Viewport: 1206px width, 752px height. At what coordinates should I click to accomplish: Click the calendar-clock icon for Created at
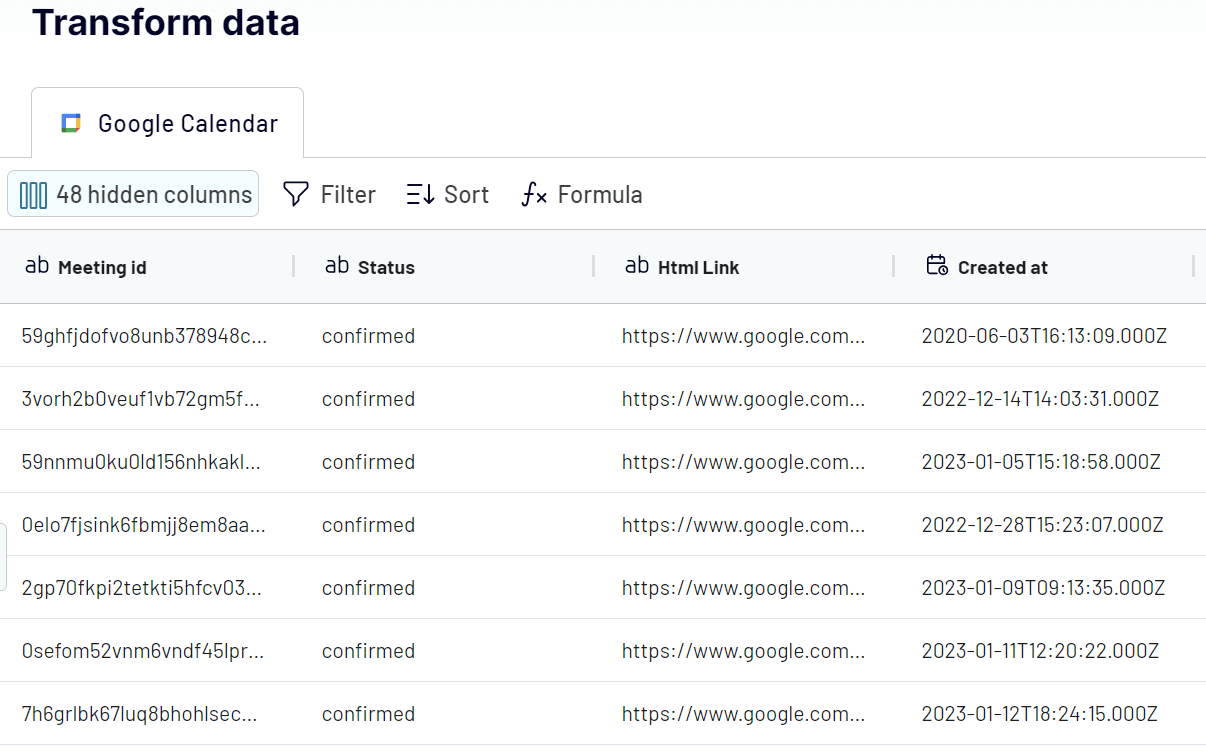[937, 265]
